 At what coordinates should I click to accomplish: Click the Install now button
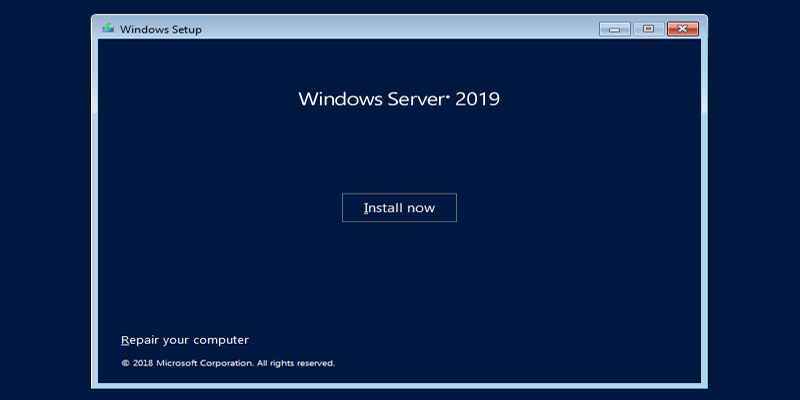pos(399,208)
